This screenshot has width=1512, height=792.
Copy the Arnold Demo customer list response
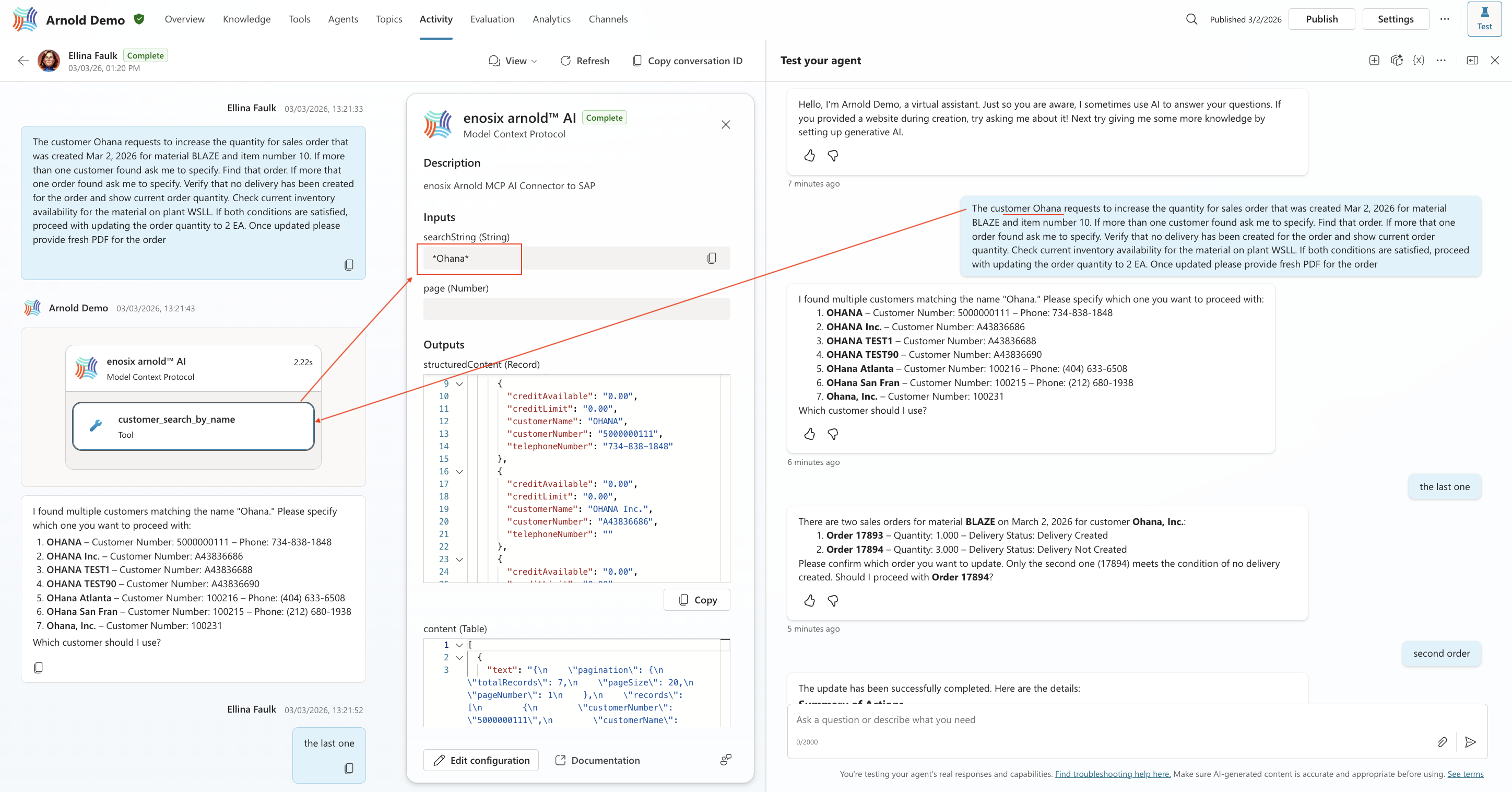click(x=38, y=668)
